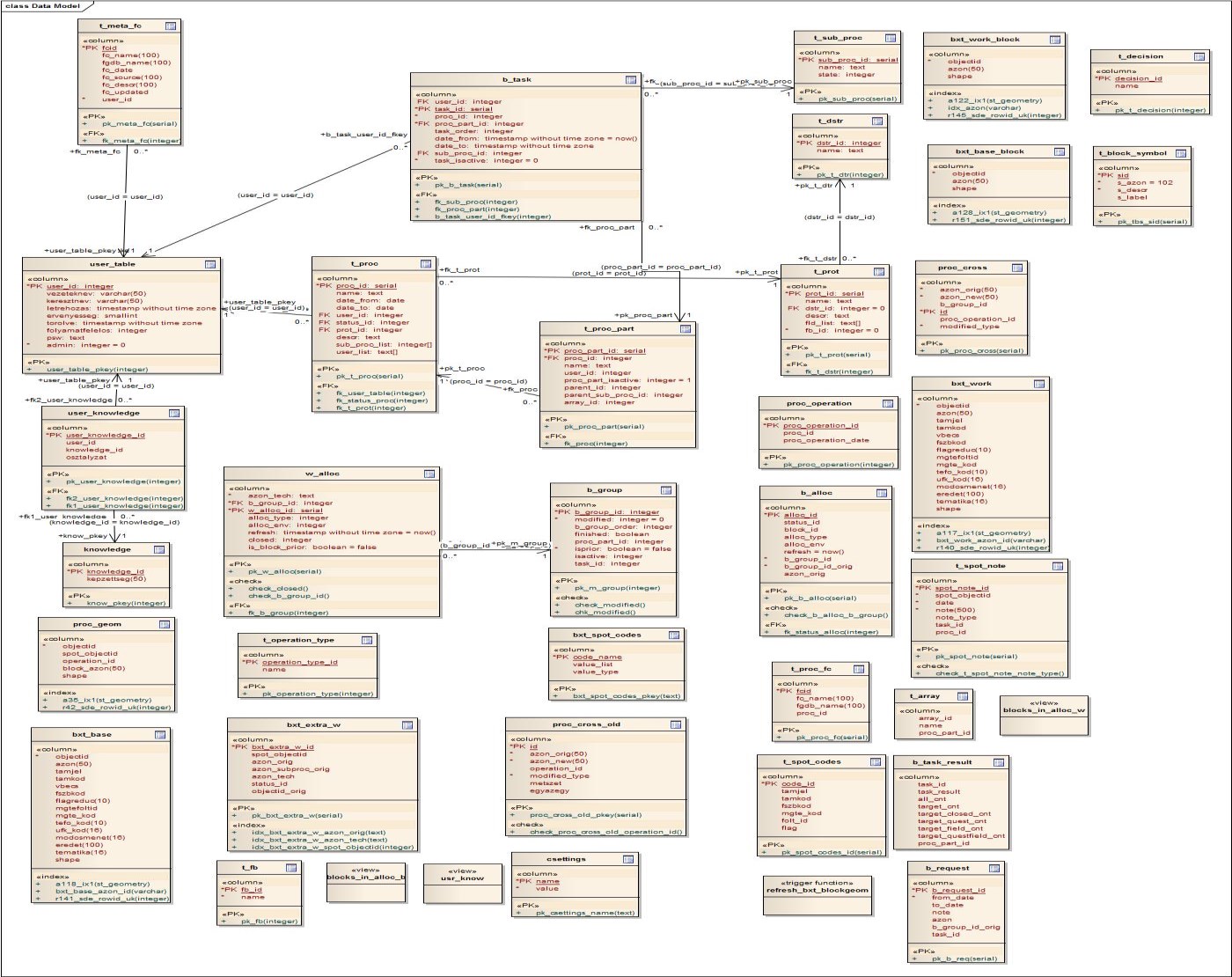Select 'pk_operation_type(integer)' in t_operation_type

318,694
